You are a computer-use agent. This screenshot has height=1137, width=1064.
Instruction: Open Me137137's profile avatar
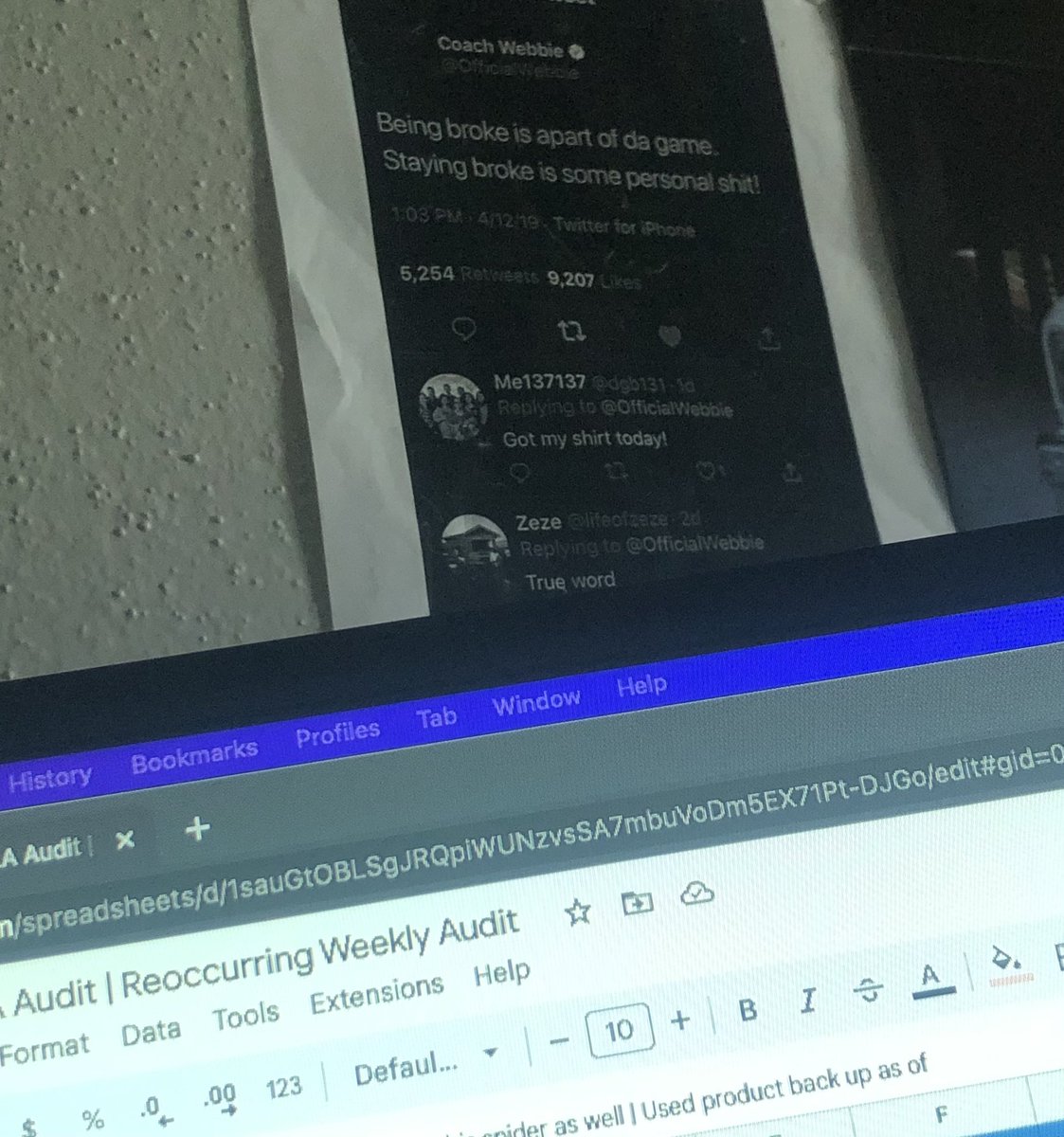[x=453, y=406]
